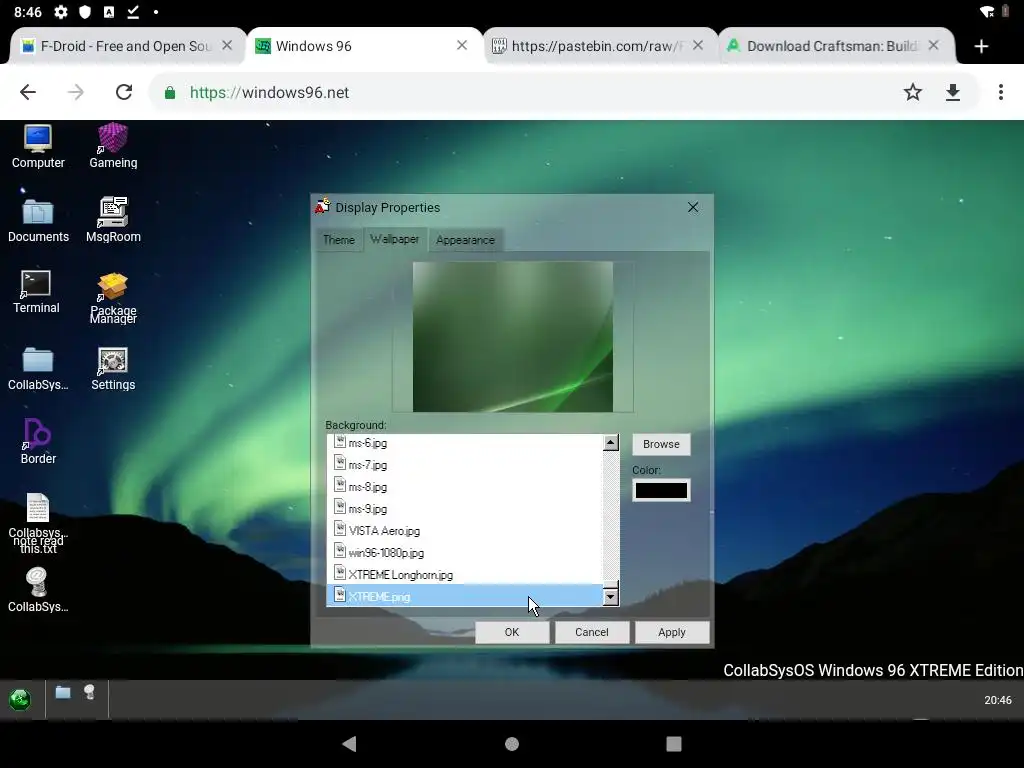Click the taskbar clock 20:46
The width and height of the screenshot is (1024, 768).
997,700
